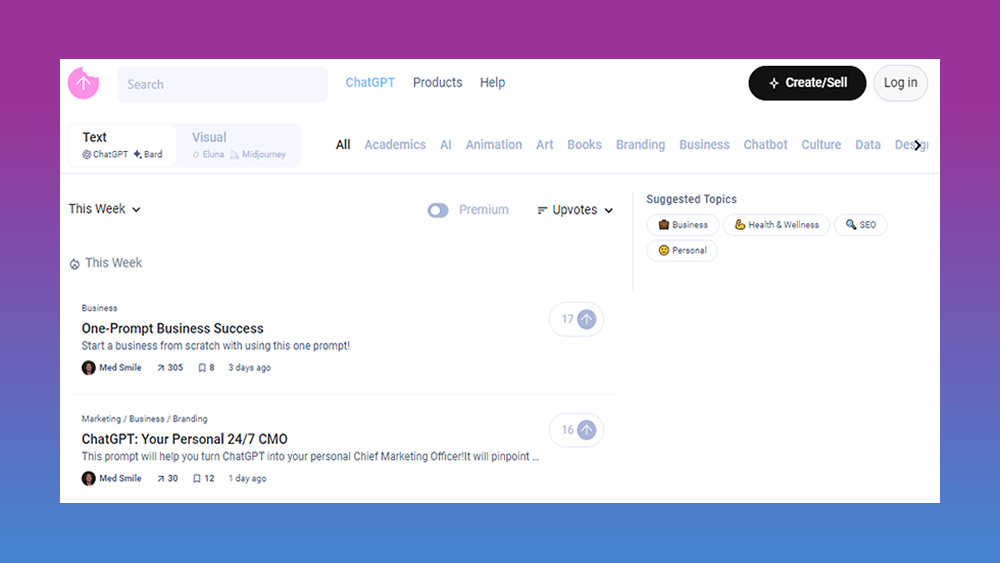Click the pink arrow site logo
This screenshot has height=563, width=1000.
pos(83,84)
